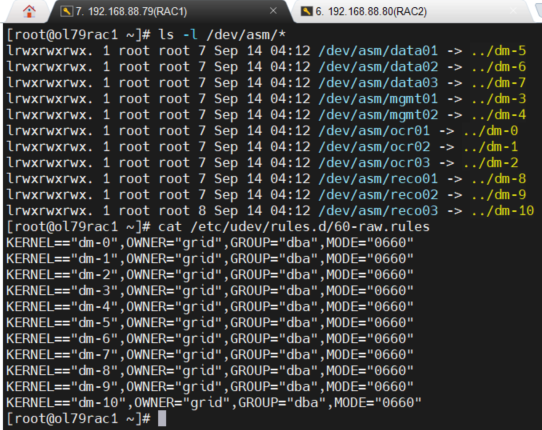The height and width of the screenshot is (430, 542).
Task: Click the ../dm-5 link target
Action: (498, 51)
